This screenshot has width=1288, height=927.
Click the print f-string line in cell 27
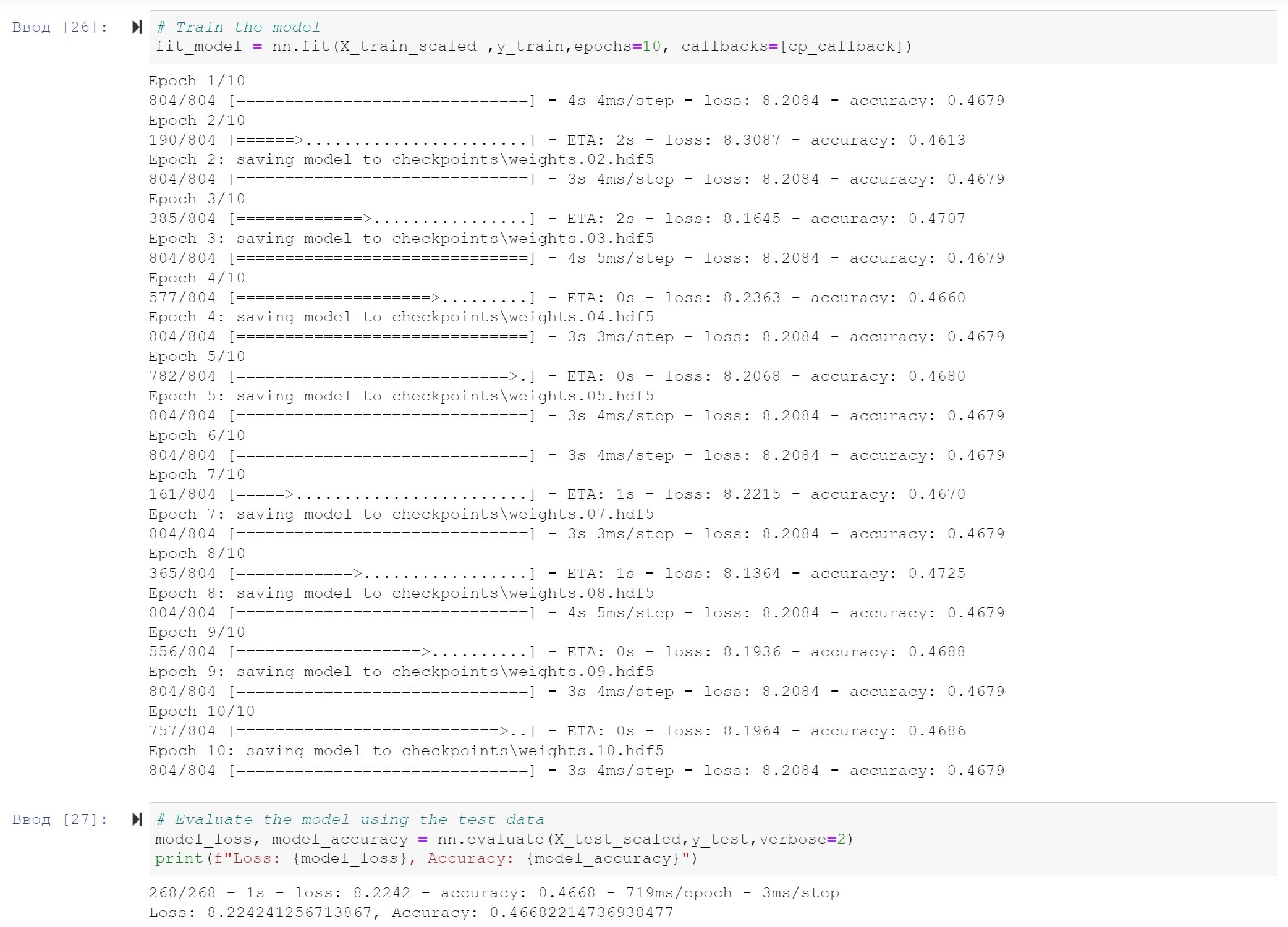(426, 859)
